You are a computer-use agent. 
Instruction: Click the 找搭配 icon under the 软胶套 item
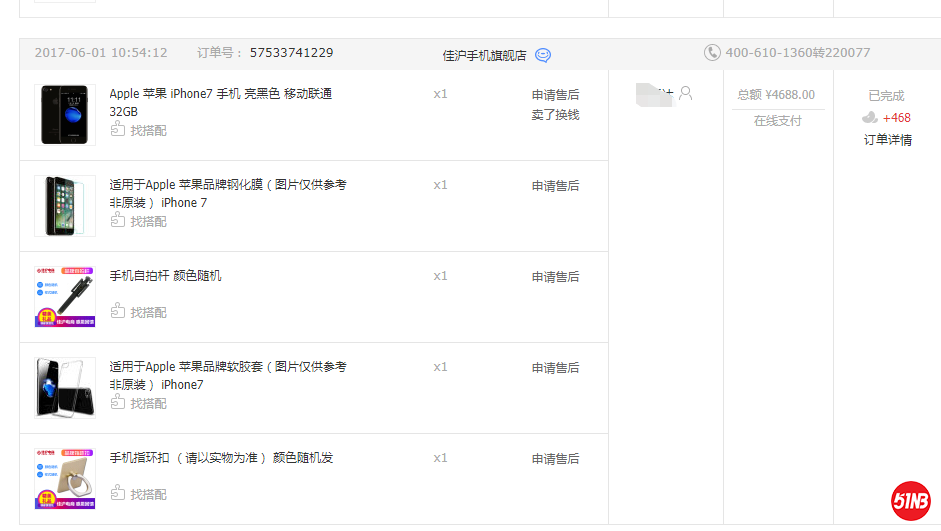[118, 403]
